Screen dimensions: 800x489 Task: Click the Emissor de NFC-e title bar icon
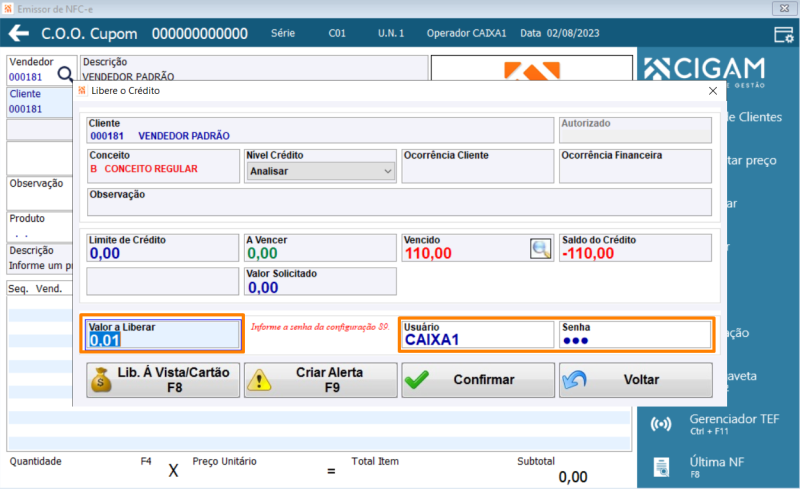pos(8,9)
